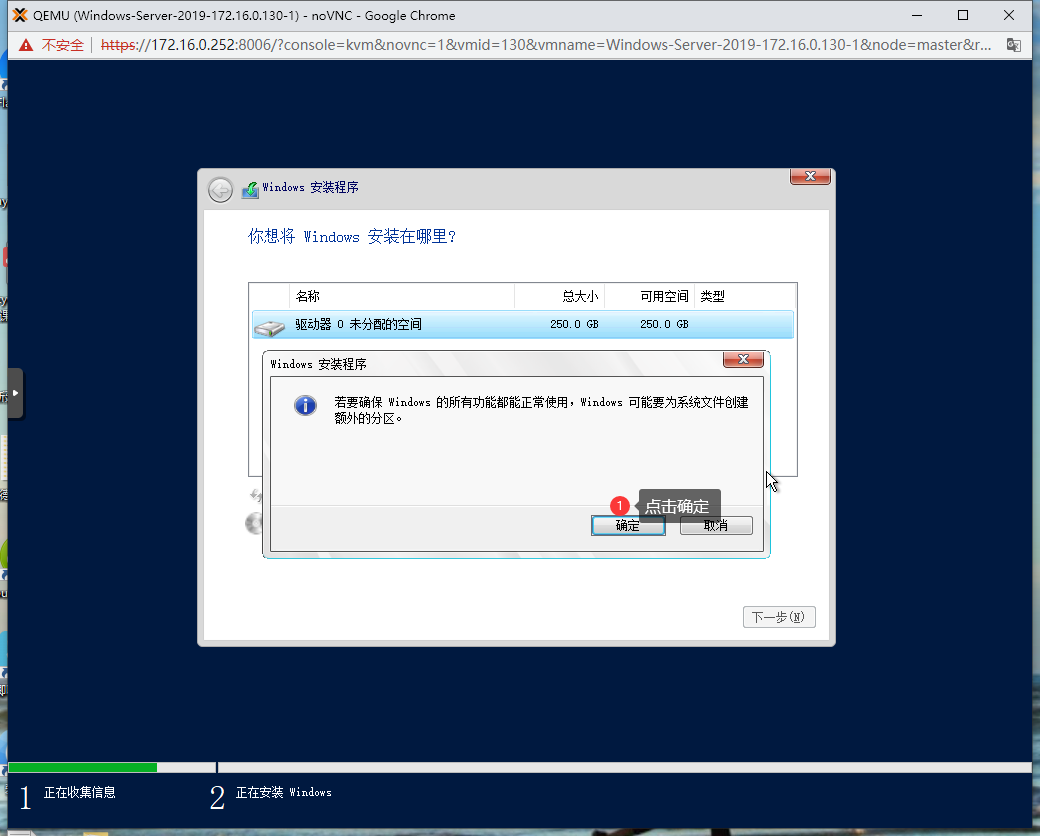The height and width of the screenshot is (836, 1040).
Task: Click the 确定 button in the dialog
Action: click(627, 525)
